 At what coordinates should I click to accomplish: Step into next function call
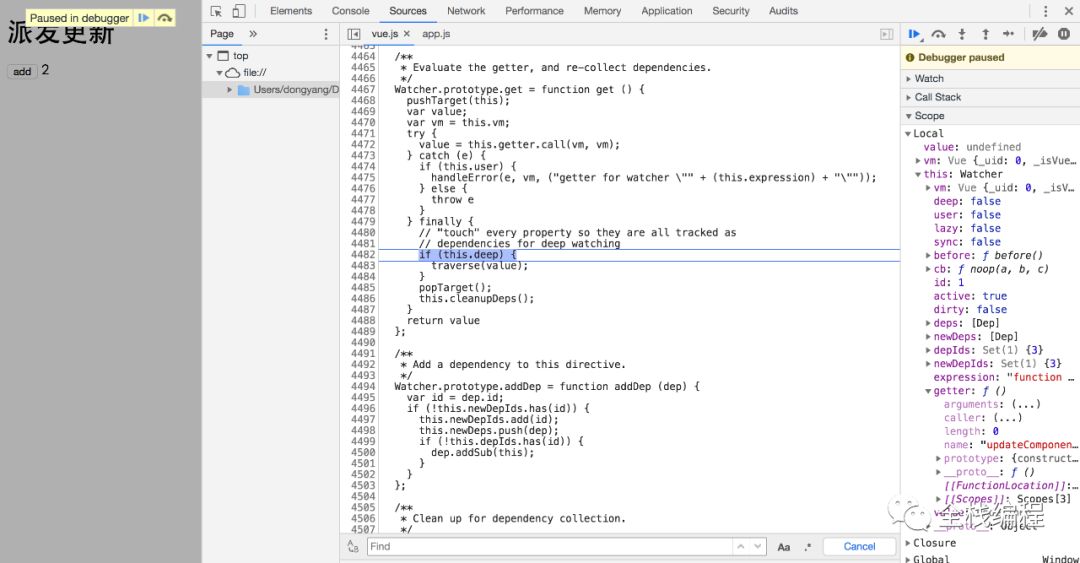(962, 34)
